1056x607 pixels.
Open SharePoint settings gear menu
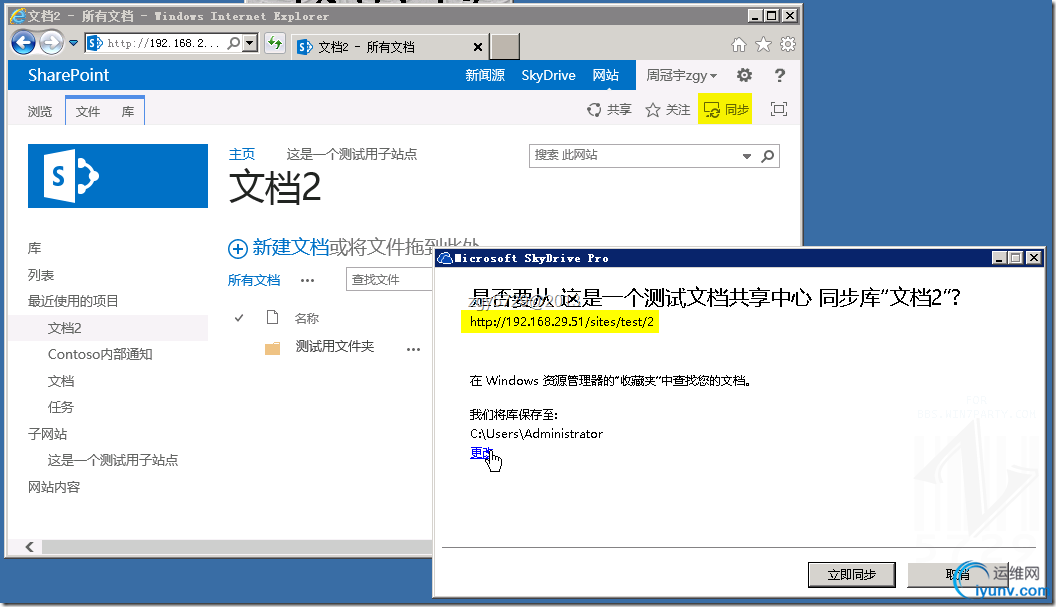click(744, 75)
